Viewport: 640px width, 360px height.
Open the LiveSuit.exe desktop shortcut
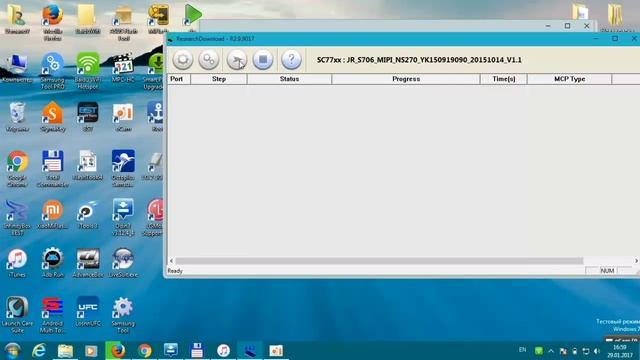click(123, 263)
